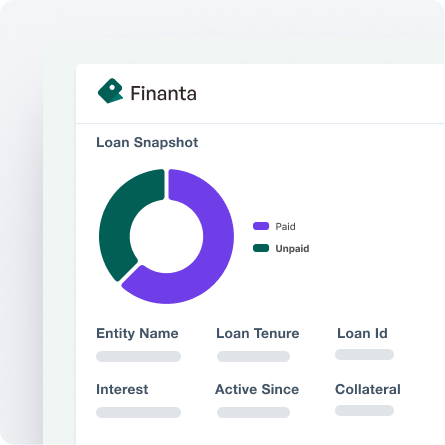This screenshot has width=445, height=445.
Task: Toggle the green Unpaid legend swatch
Action: click(261, 248)
